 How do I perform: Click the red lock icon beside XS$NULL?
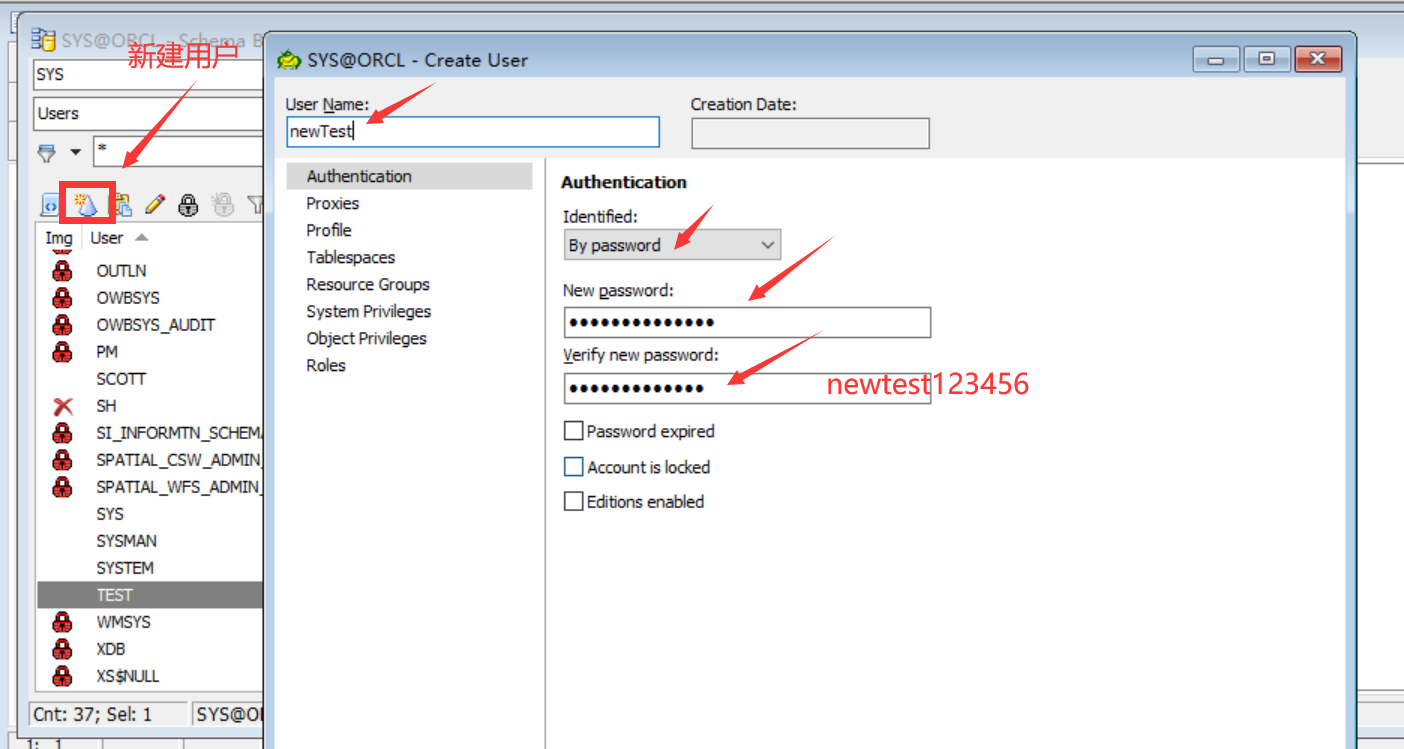63,676
